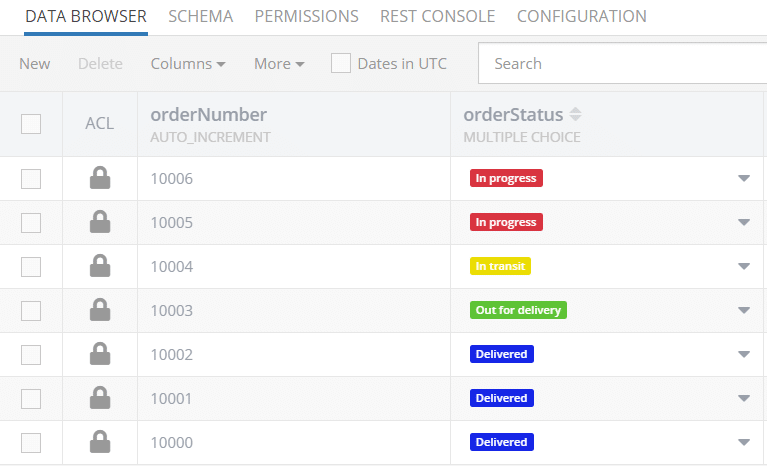Open ACL lock for order 10002
The width and height of the screenshot is (767, 466).
[x=100, y=354]
